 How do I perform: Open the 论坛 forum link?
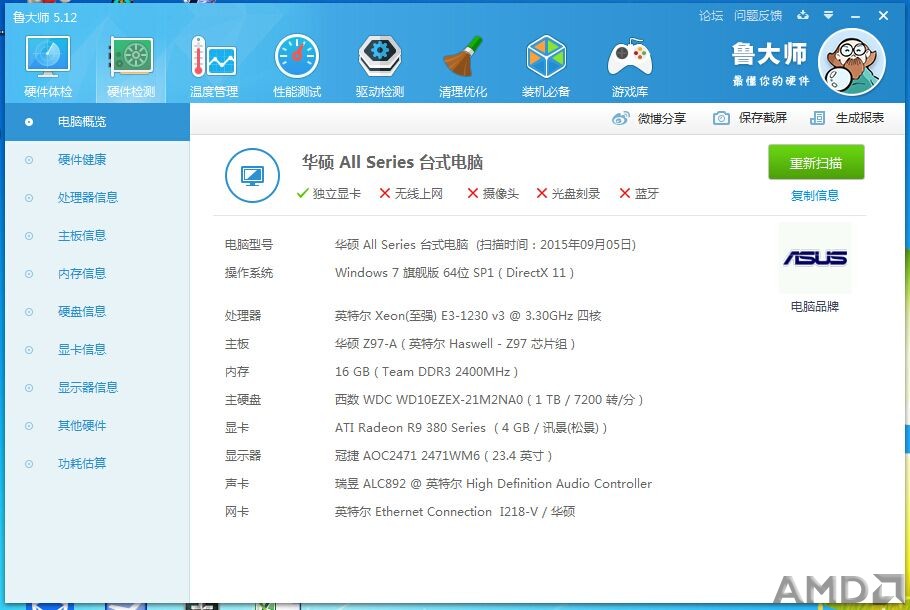(x=711, y=16)
